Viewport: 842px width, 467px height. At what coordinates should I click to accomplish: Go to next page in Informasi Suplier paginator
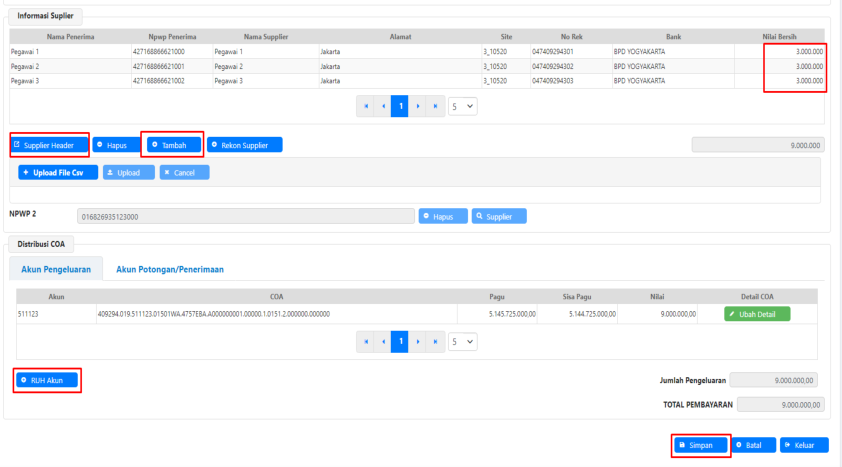418,105
